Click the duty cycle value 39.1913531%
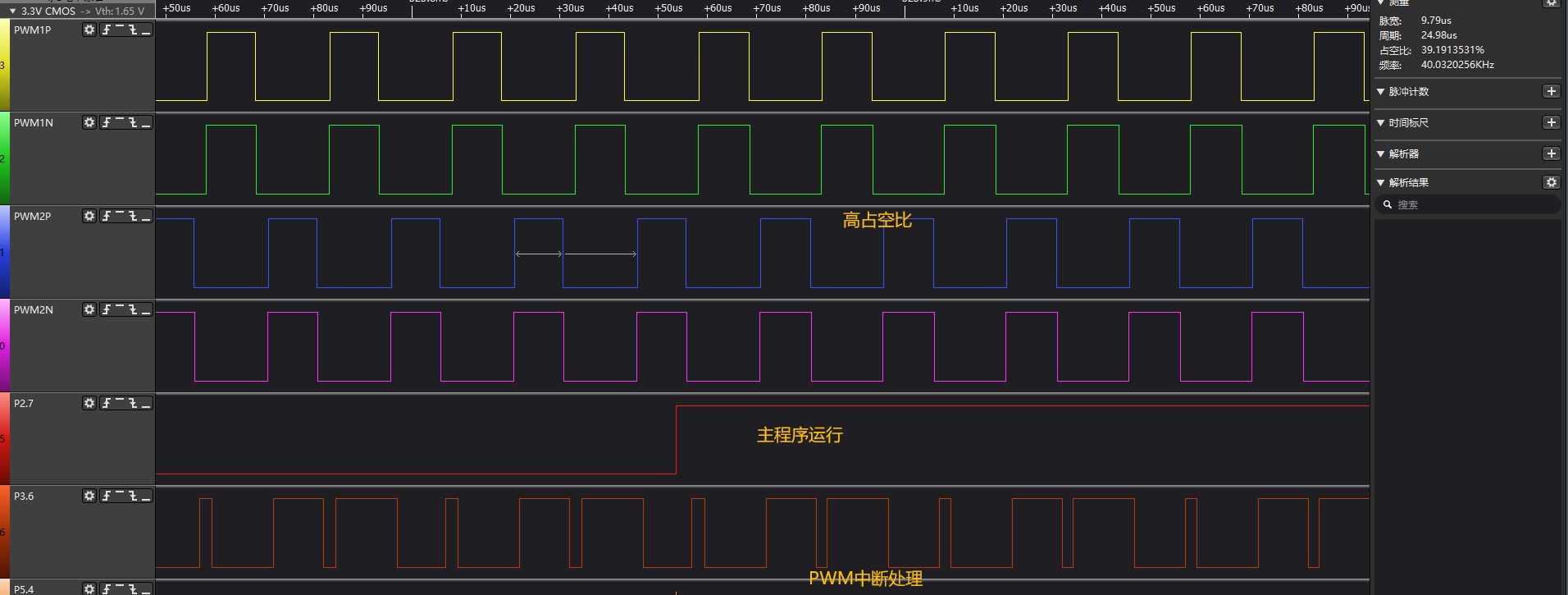The width and height of the screenshot is (1568, 595). (1452, 50)
